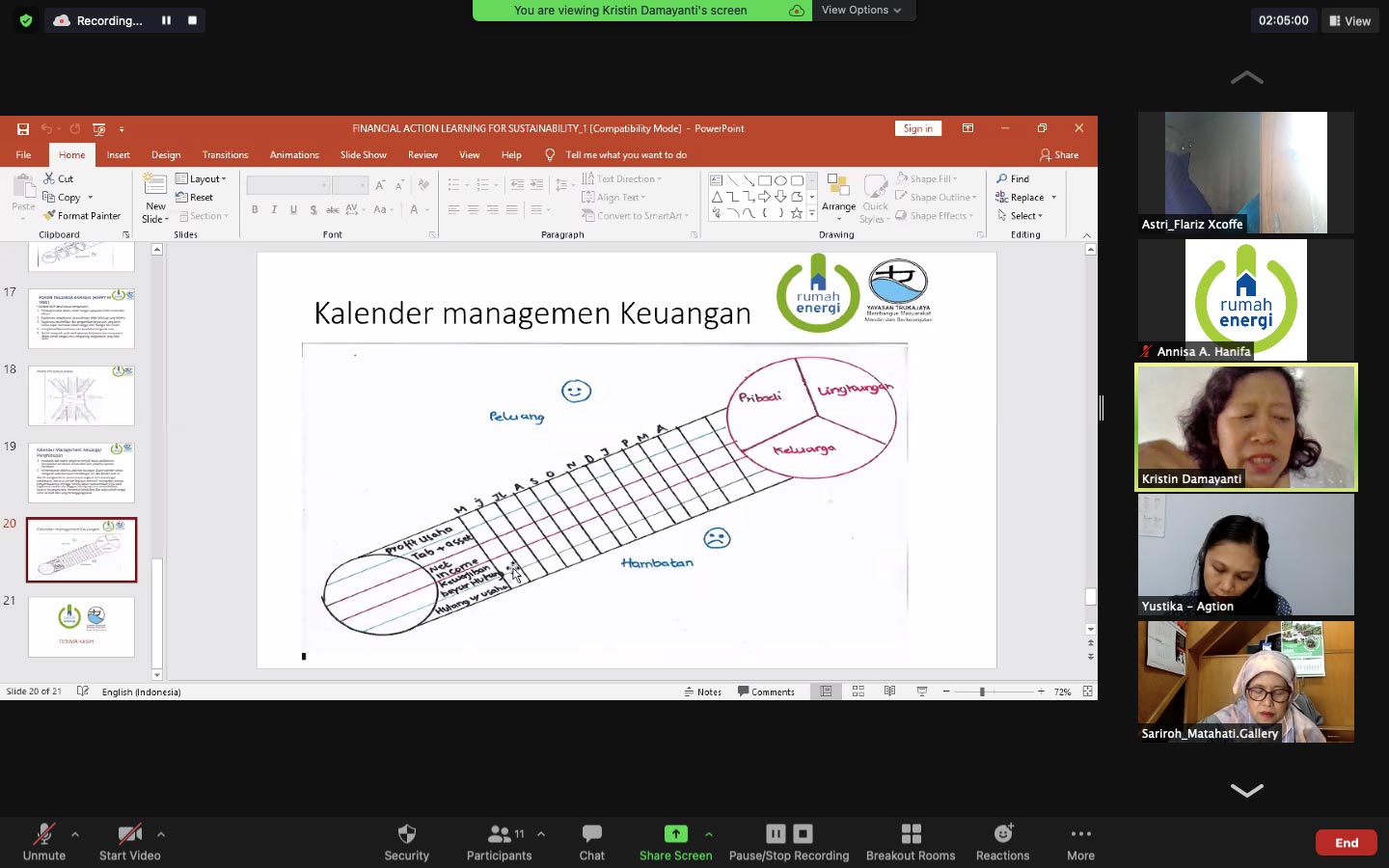This screenshot has height=868, width=1389.
Task: Expand Share Screen options caret
Action: coord(709,834)
